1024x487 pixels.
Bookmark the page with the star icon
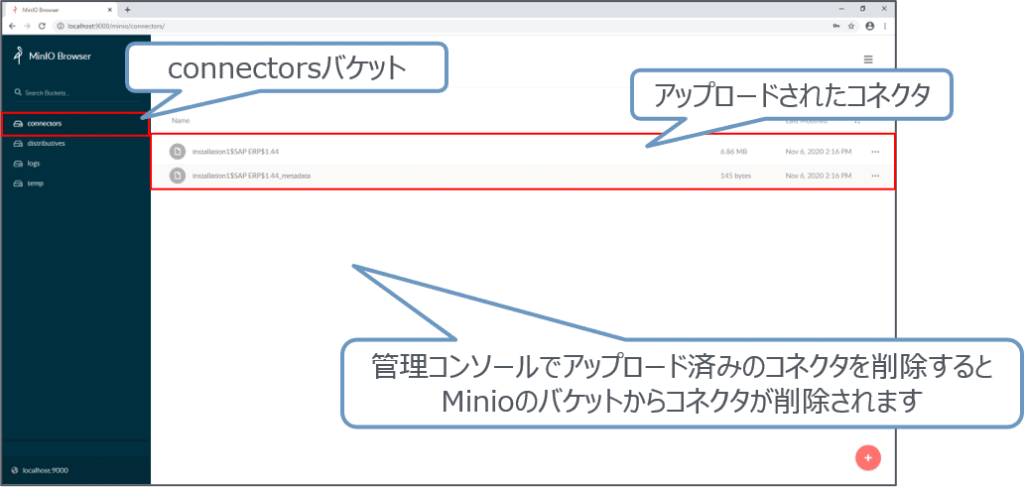click(851, 26)
